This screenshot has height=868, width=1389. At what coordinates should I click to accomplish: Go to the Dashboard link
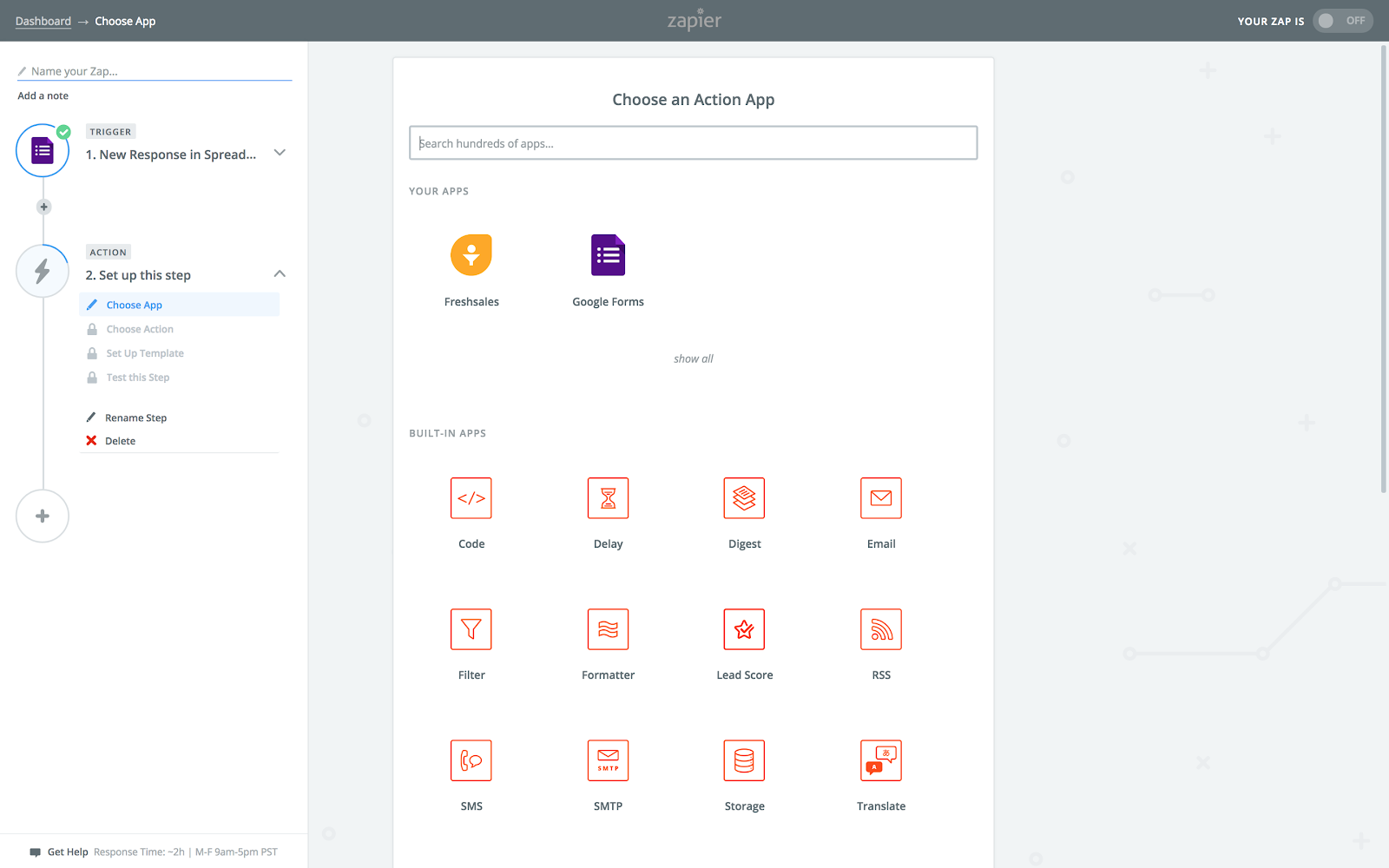coord(43,21)
